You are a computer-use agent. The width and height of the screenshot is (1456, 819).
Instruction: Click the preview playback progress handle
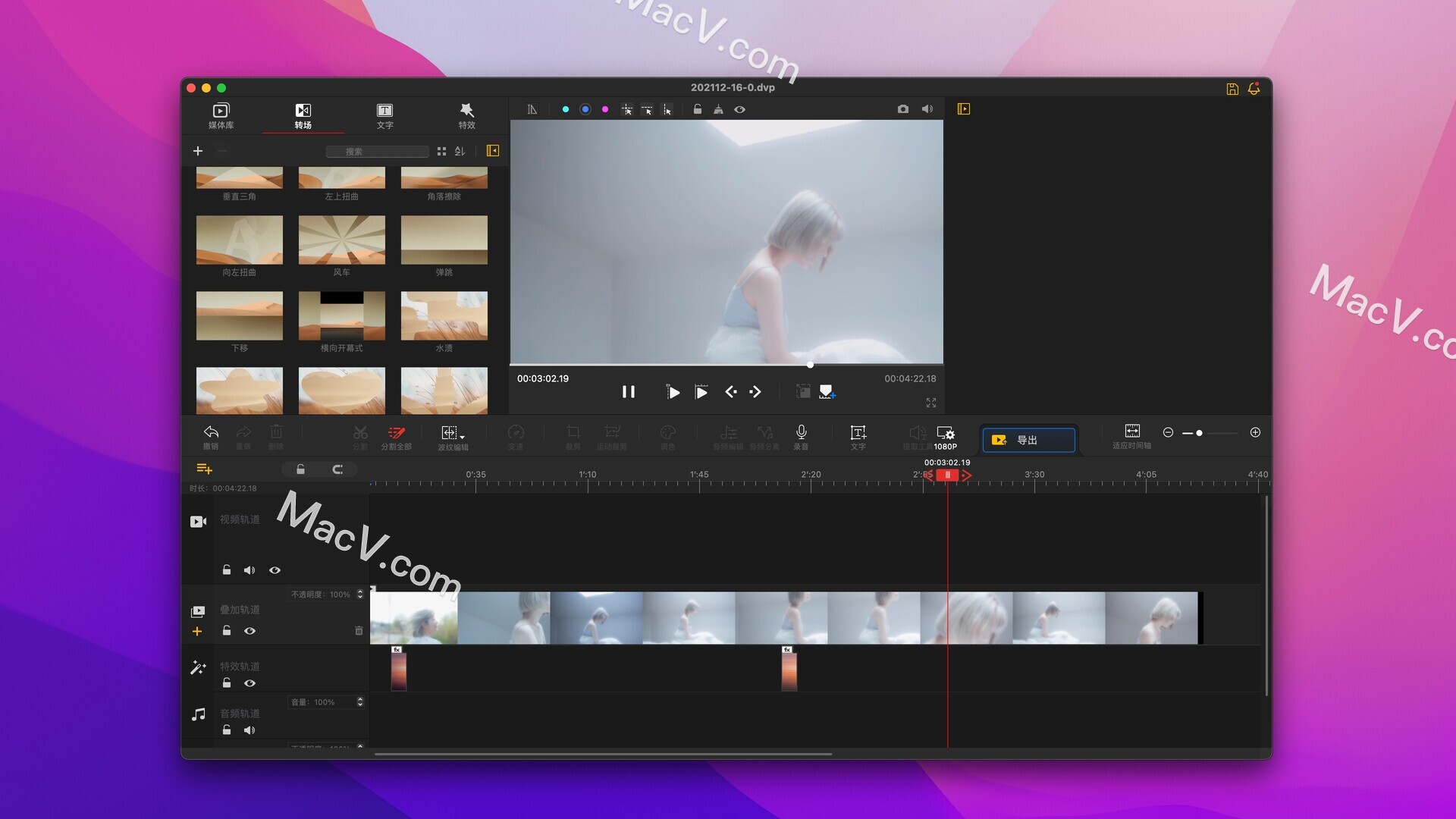point(811,365)
